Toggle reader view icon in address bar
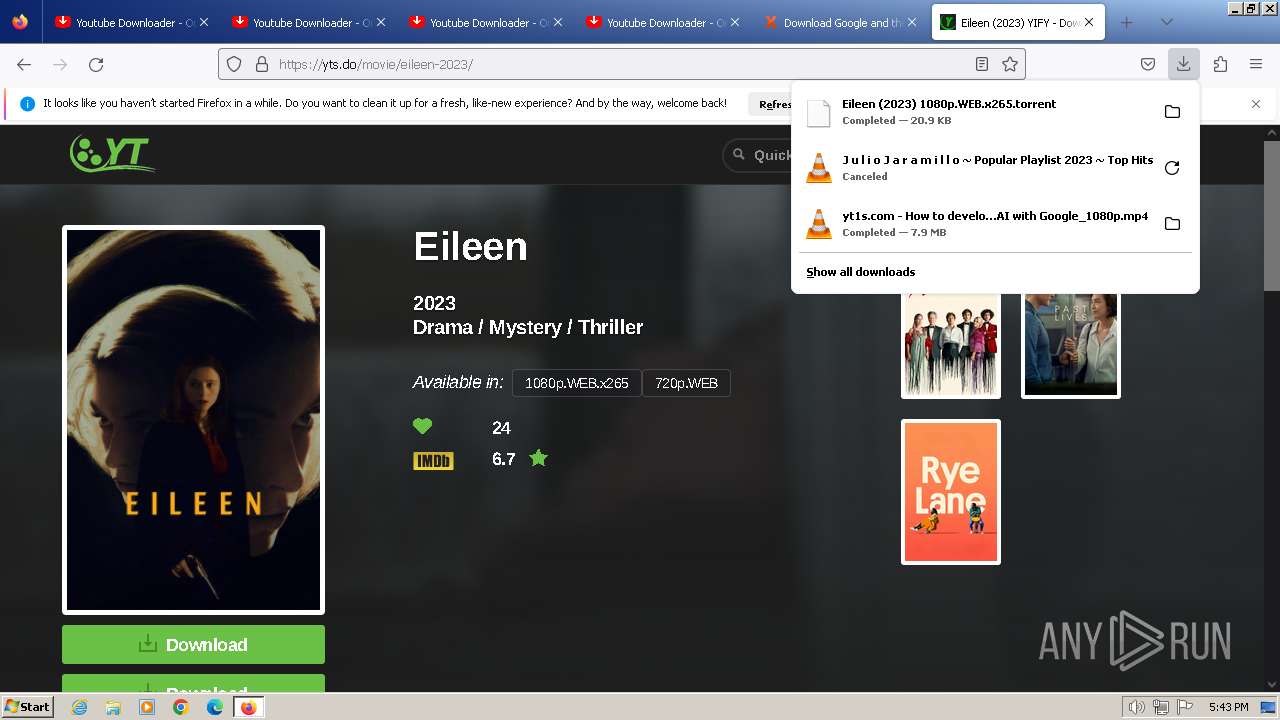Image resolution: width=1280 pixels, height=720 pixels. [982, 64]
